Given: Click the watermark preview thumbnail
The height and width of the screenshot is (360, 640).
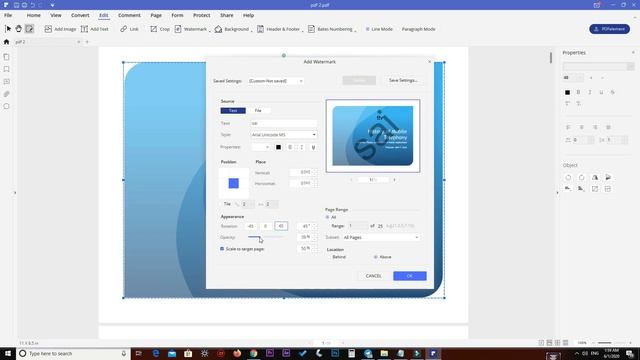Looking at the screenshot, I should (373, 136).
